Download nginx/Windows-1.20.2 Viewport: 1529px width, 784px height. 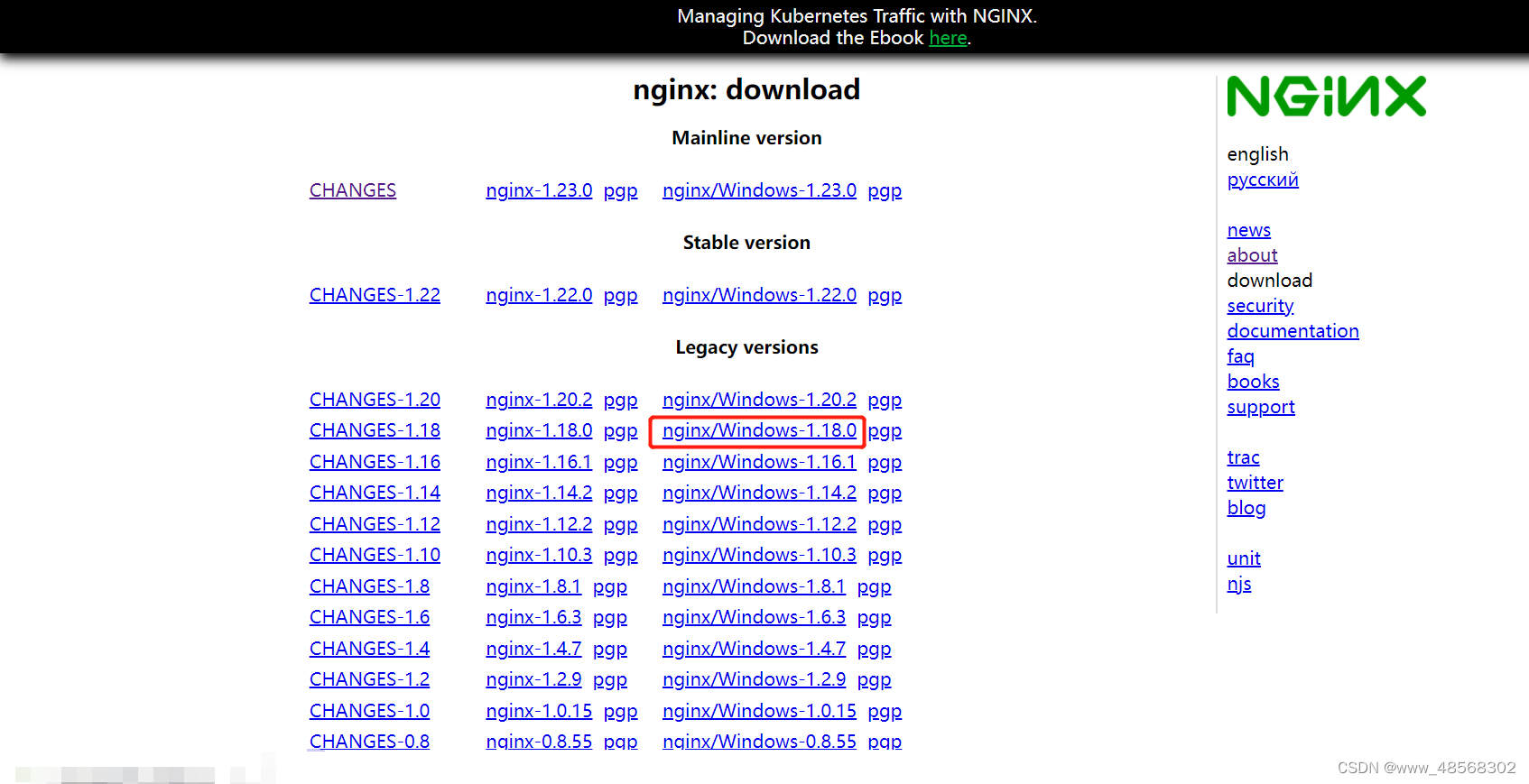pos(759,400)
